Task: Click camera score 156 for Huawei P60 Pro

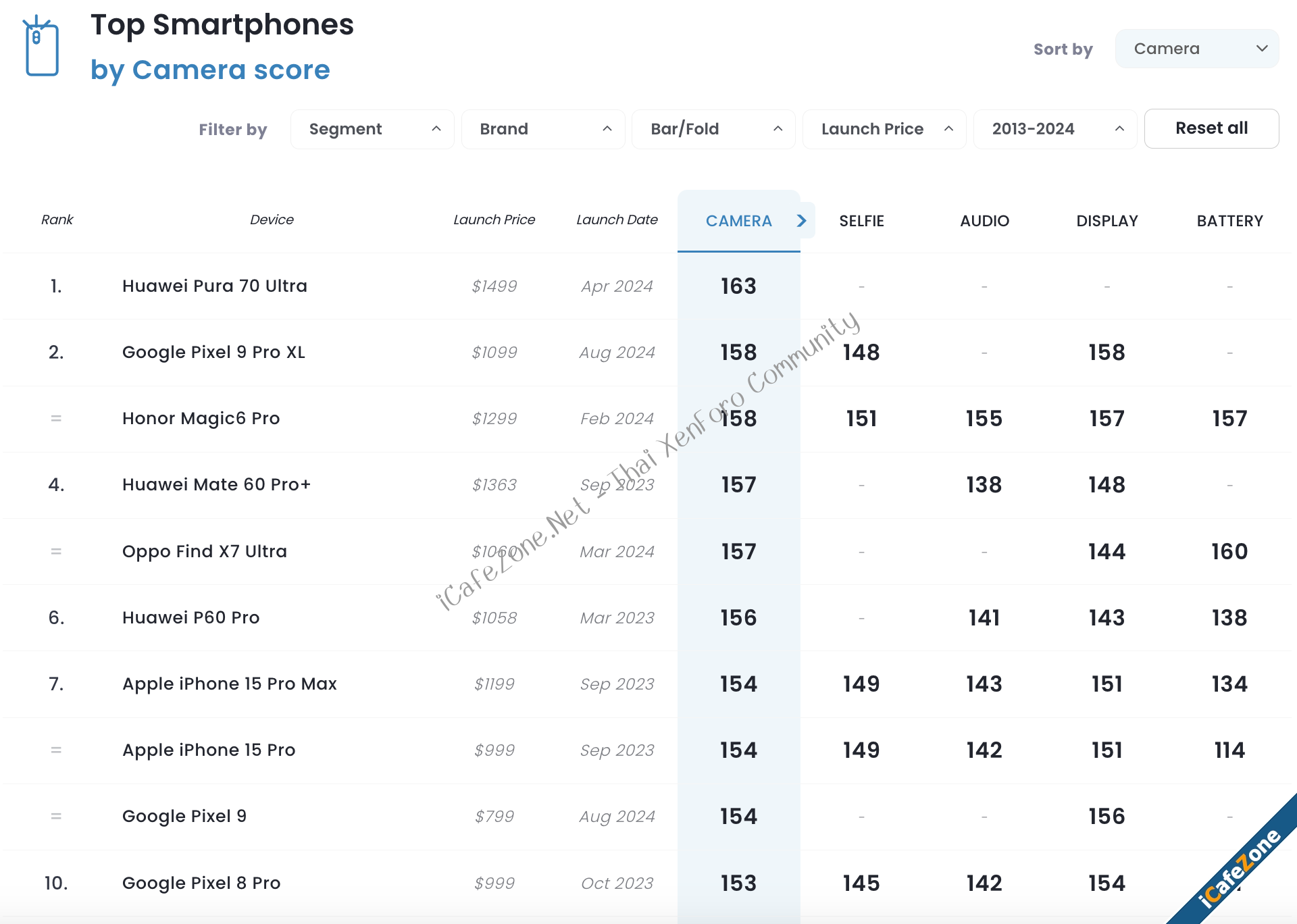Action: click(738, 617)
